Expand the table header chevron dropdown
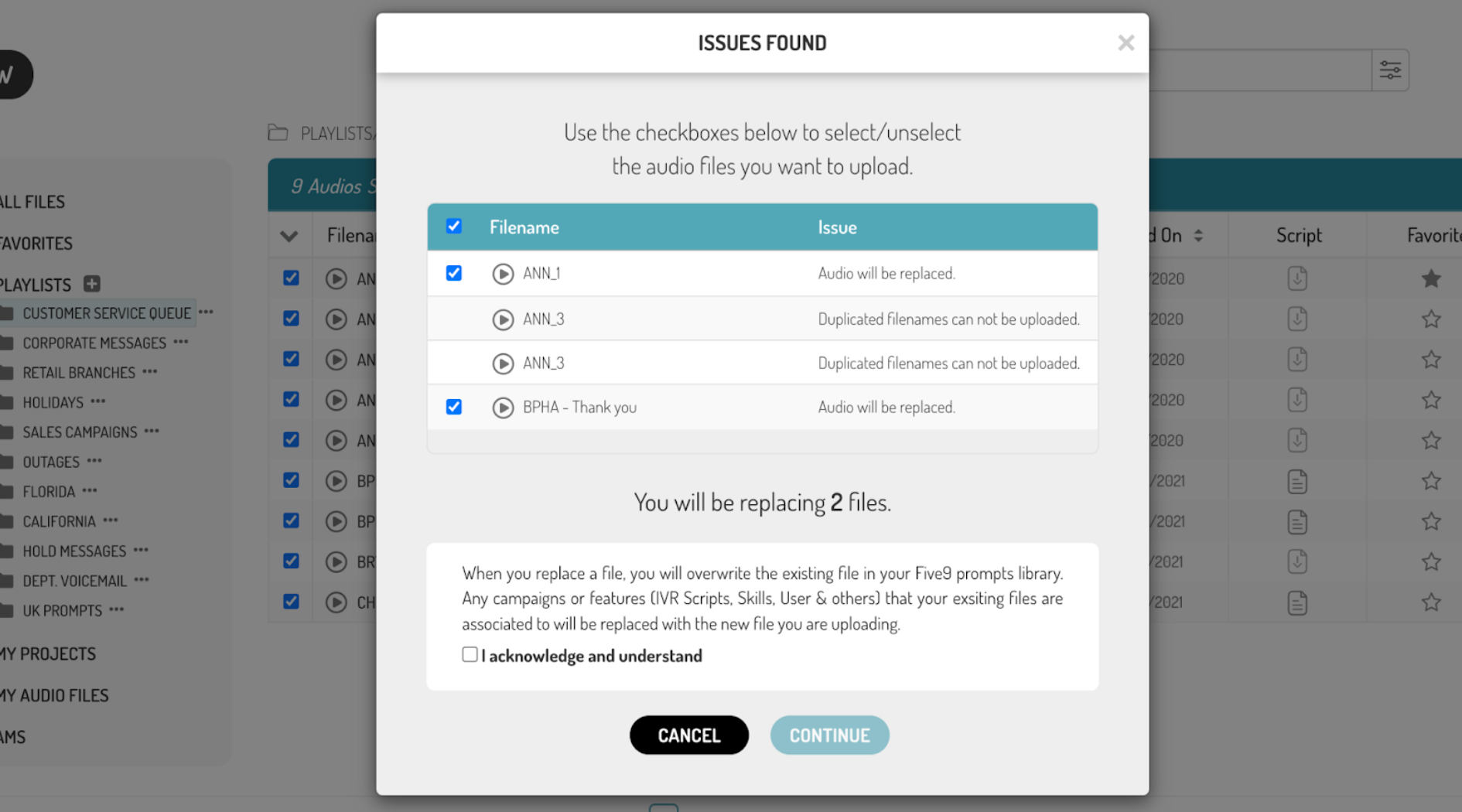Image resolution: width=1462 pixels, height=812 pixels. [x=289, y=237]
